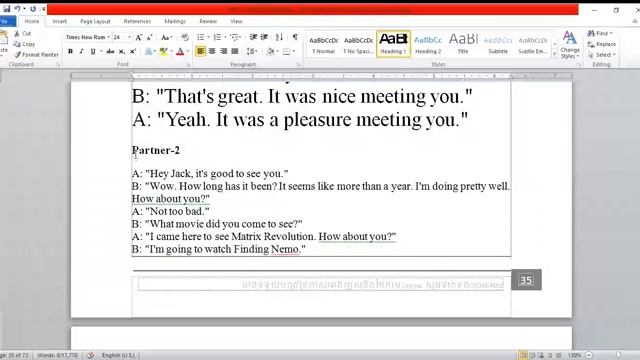Change language from English (U.S.)
Screen dimensions: 640x360
[x=118, y=355]
